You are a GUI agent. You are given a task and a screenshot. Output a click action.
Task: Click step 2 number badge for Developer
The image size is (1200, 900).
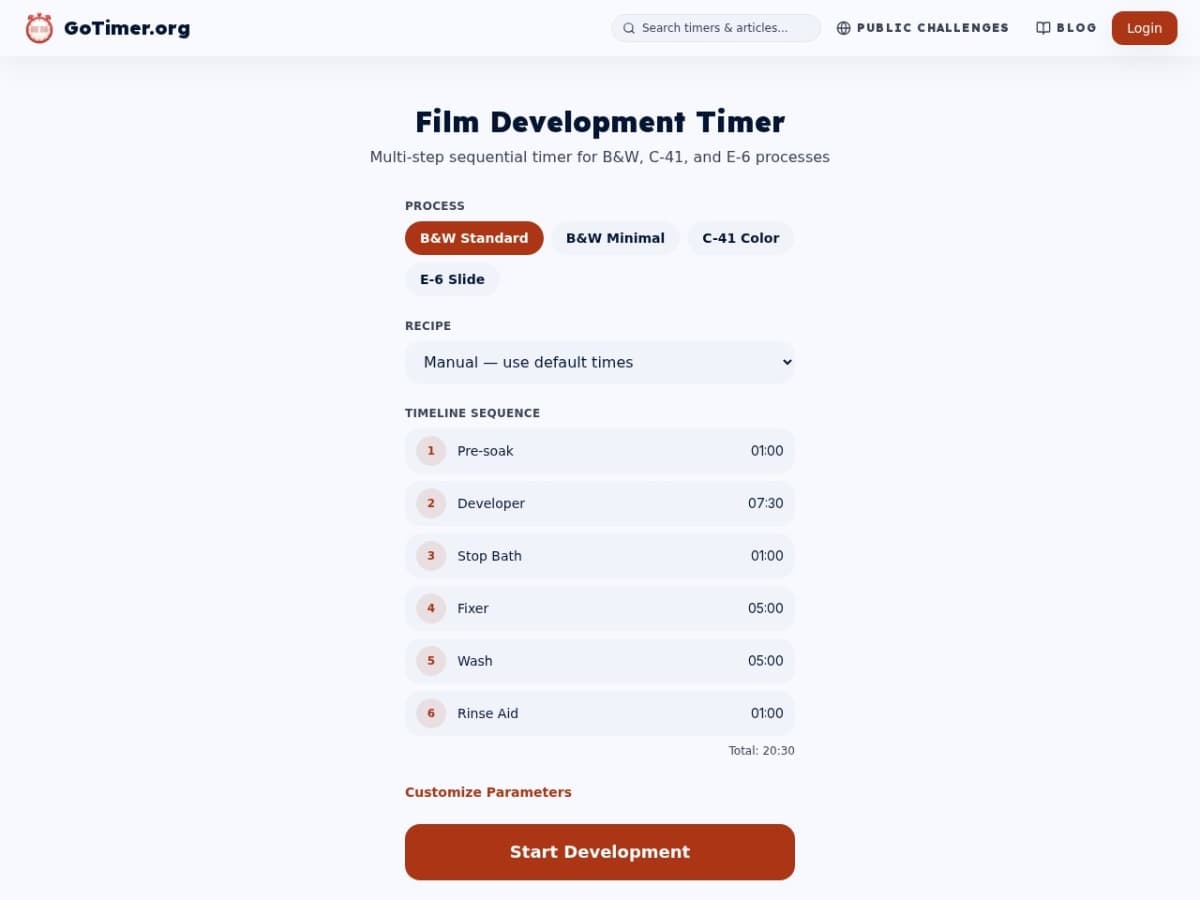(x=431, y=503)
